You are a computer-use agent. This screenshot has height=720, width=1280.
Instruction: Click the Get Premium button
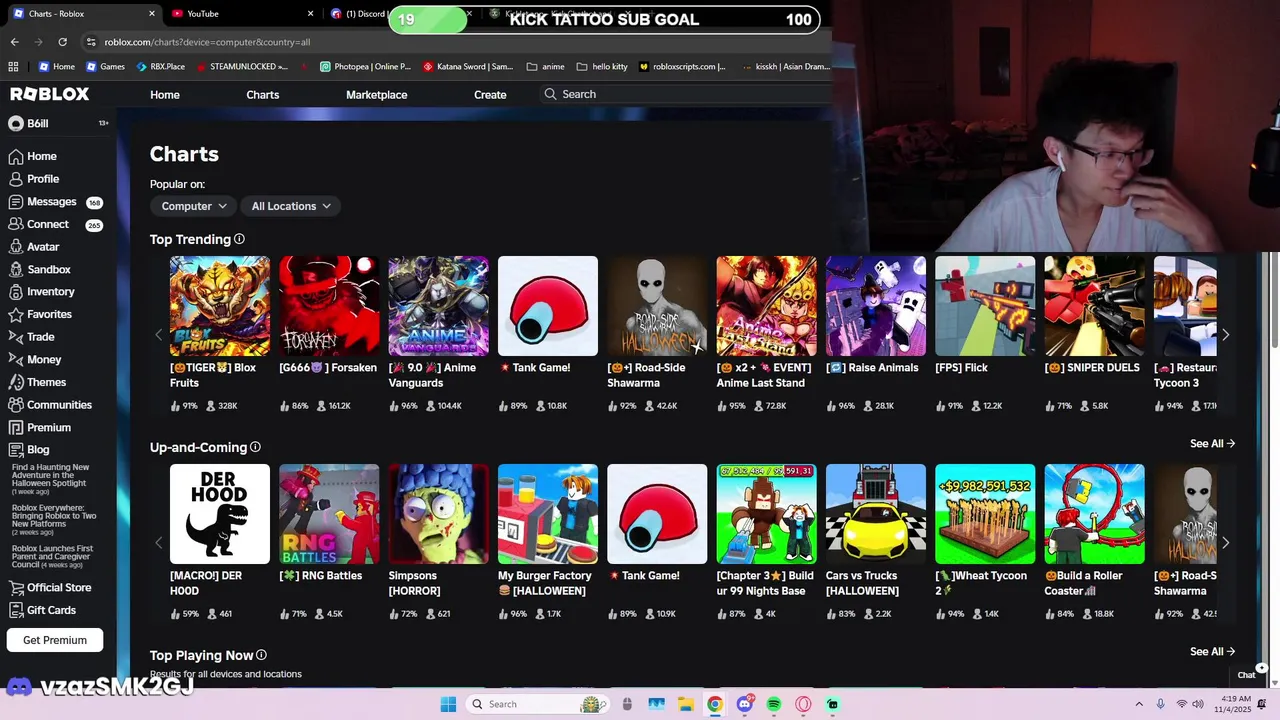55,640
